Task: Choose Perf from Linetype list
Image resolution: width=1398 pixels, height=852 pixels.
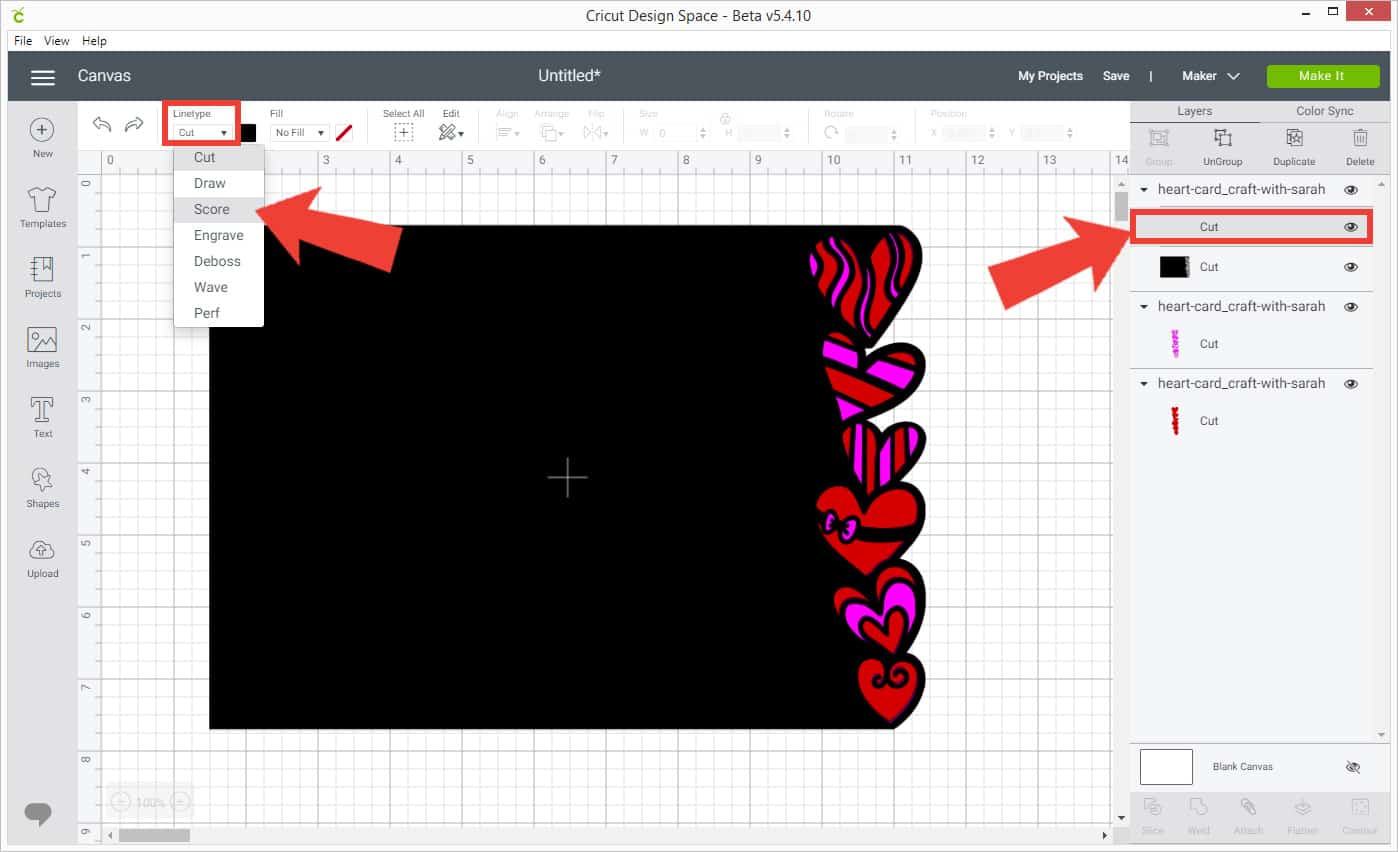Action: click(218, 313)
